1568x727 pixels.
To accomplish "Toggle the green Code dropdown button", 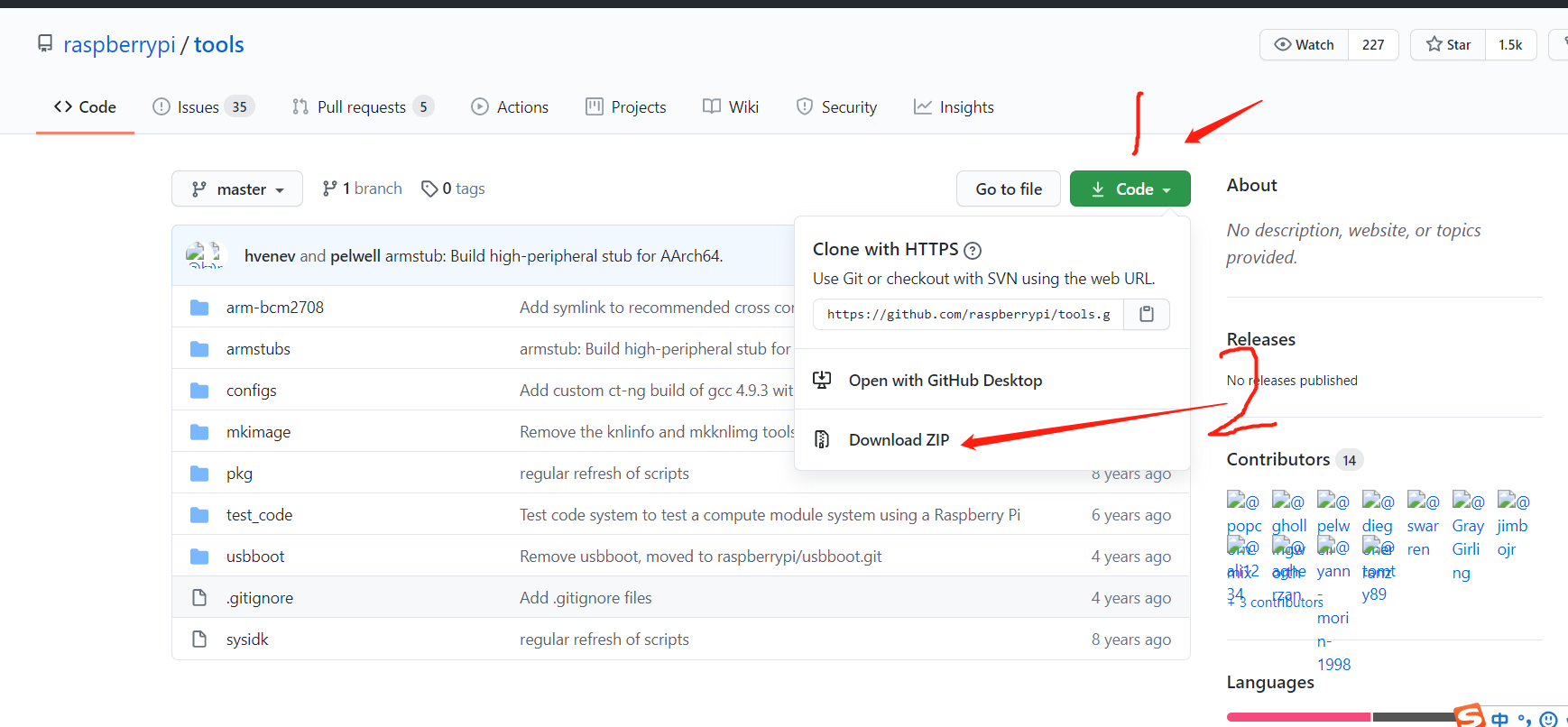I will pyautogui.click(x=1130, y=189).
